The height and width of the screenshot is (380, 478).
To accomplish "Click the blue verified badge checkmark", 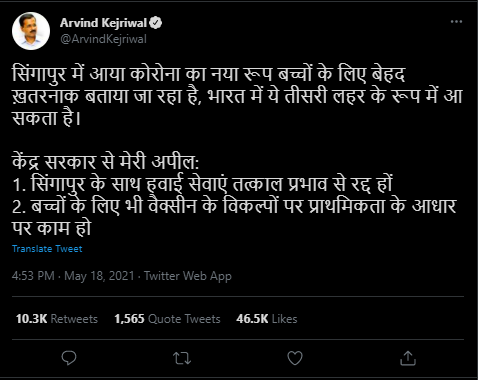I will [155, 23].
